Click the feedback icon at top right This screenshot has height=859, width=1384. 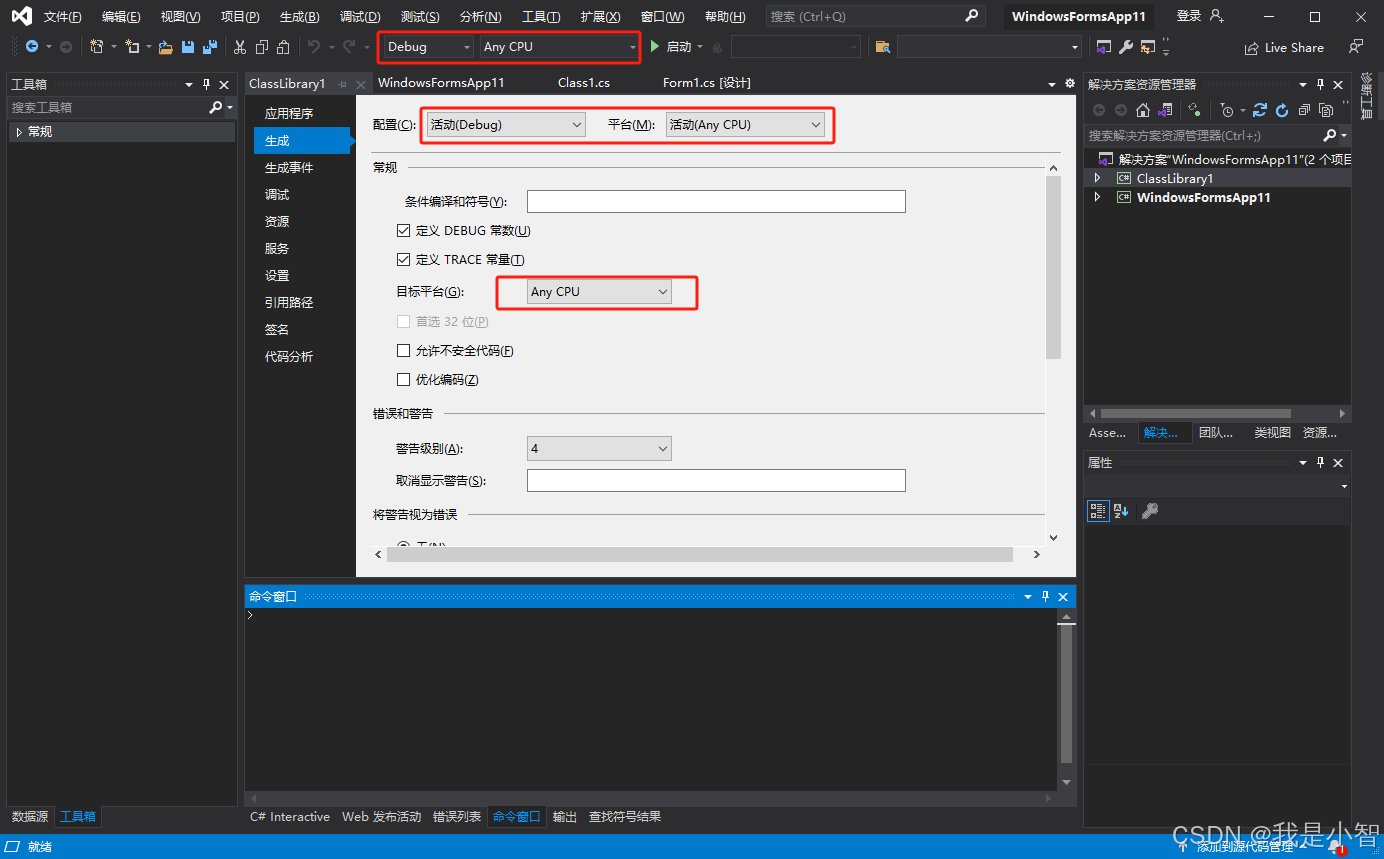1356,47
